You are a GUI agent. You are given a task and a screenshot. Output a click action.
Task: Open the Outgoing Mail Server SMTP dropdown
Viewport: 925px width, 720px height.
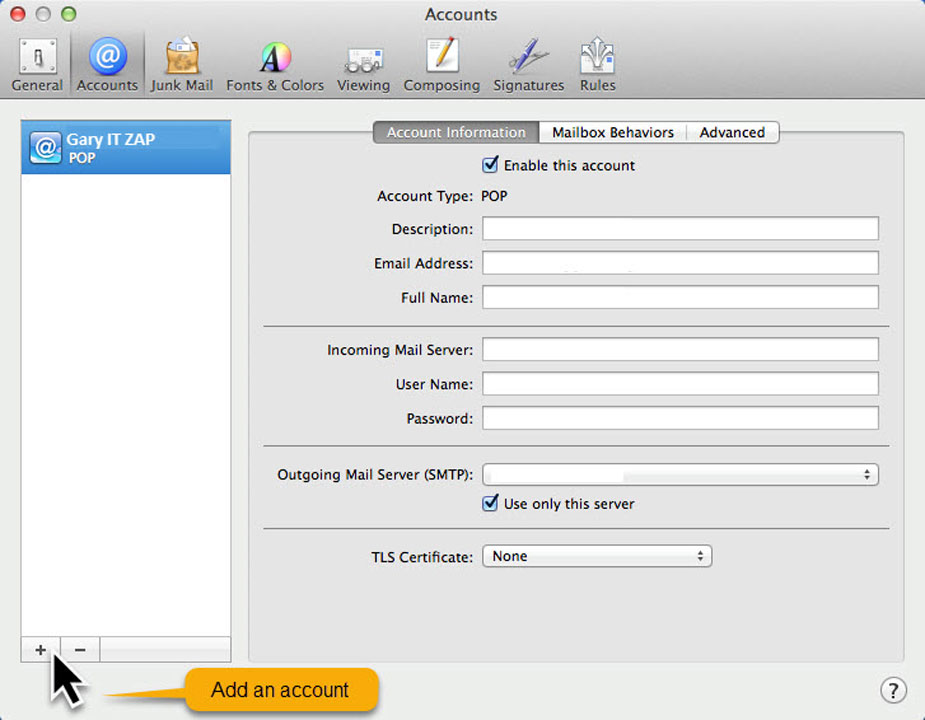pos(680,474)
